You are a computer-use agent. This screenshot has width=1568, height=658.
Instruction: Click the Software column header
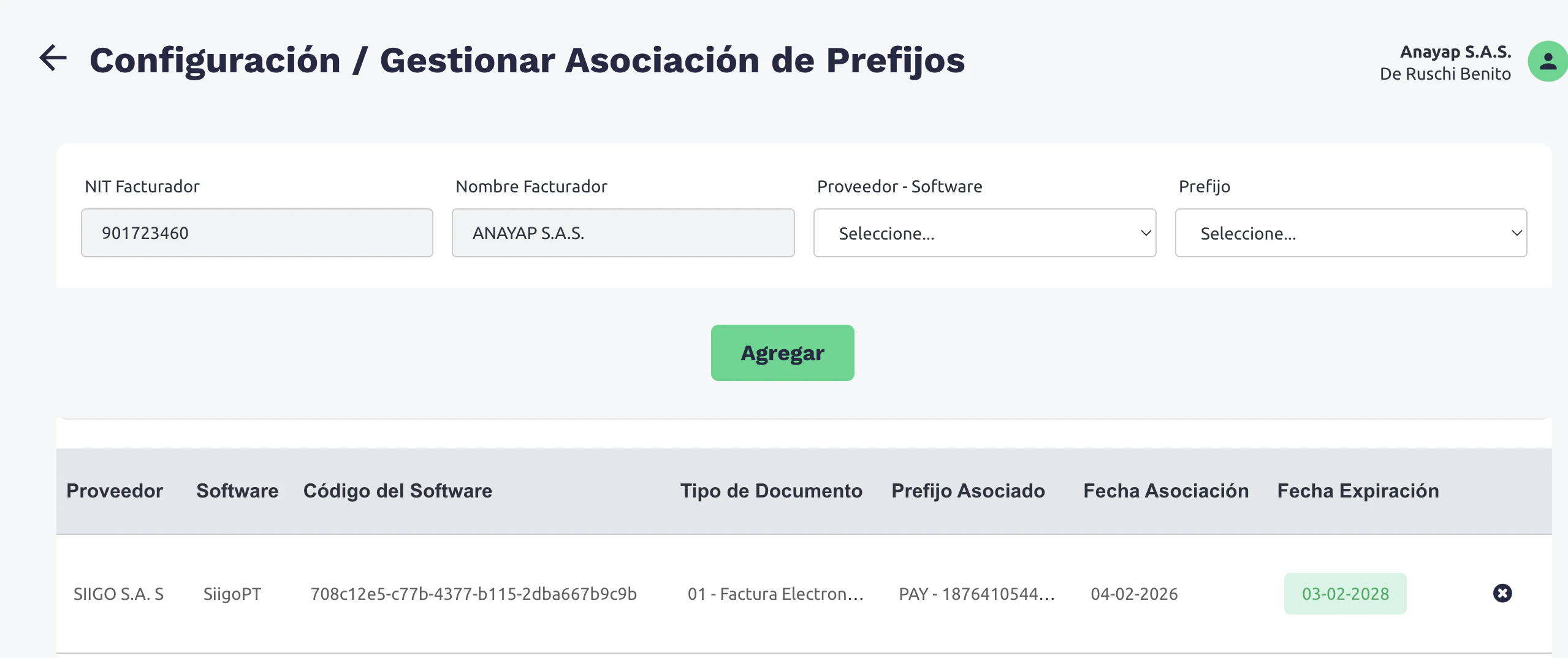click(x=237, y=491)
